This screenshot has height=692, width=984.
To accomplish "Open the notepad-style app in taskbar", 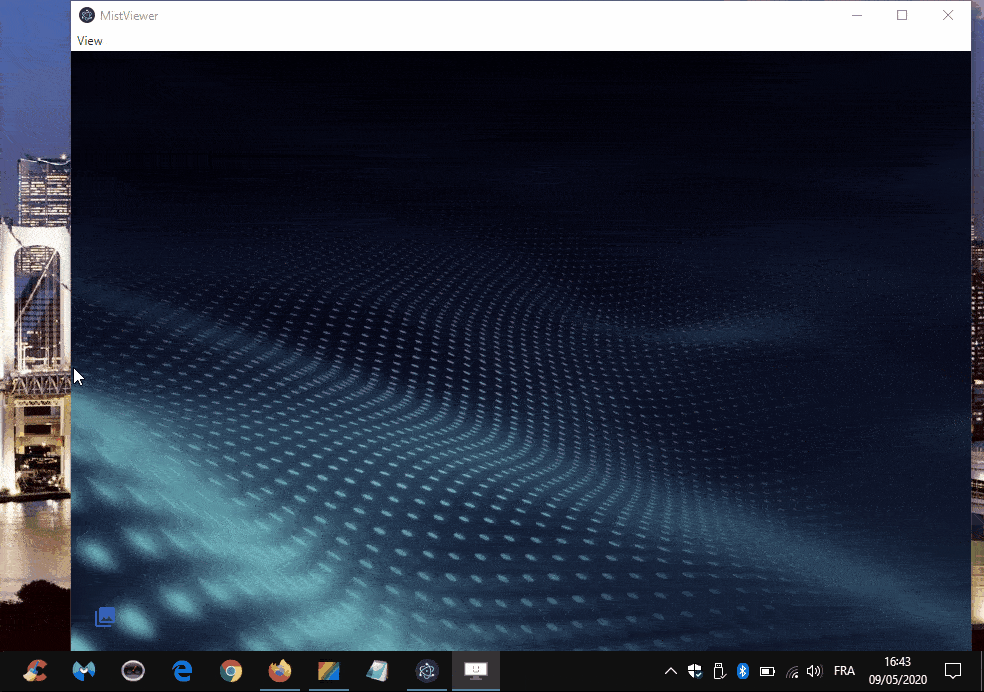I will pyautogui.click(x=378, y=671).
